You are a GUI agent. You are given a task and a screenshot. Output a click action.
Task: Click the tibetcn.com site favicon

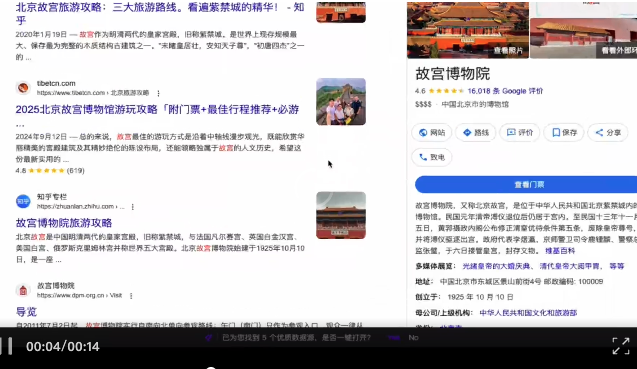point(23,88)
